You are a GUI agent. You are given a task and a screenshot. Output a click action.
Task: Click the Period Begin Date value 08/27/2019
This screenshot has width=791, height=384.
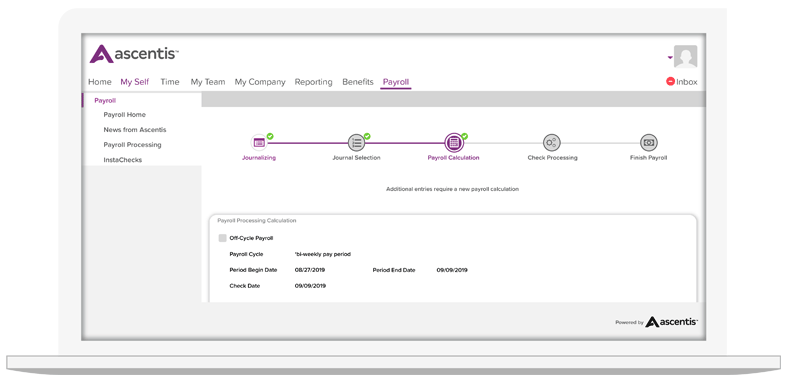pyautogui.click(x=310, y=270)
